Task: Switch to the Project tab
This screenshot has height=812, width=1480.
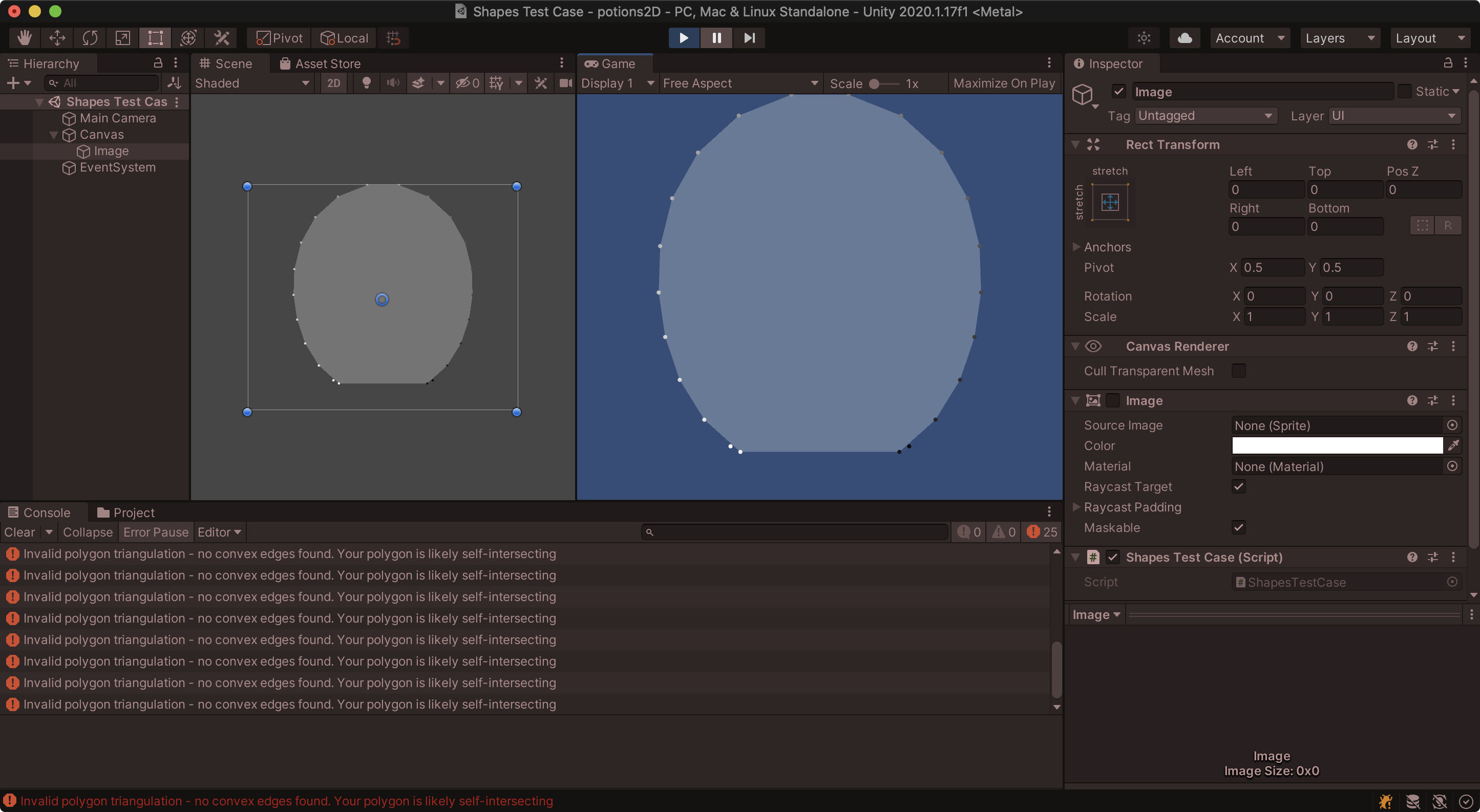Action: [x=126, y=512]
